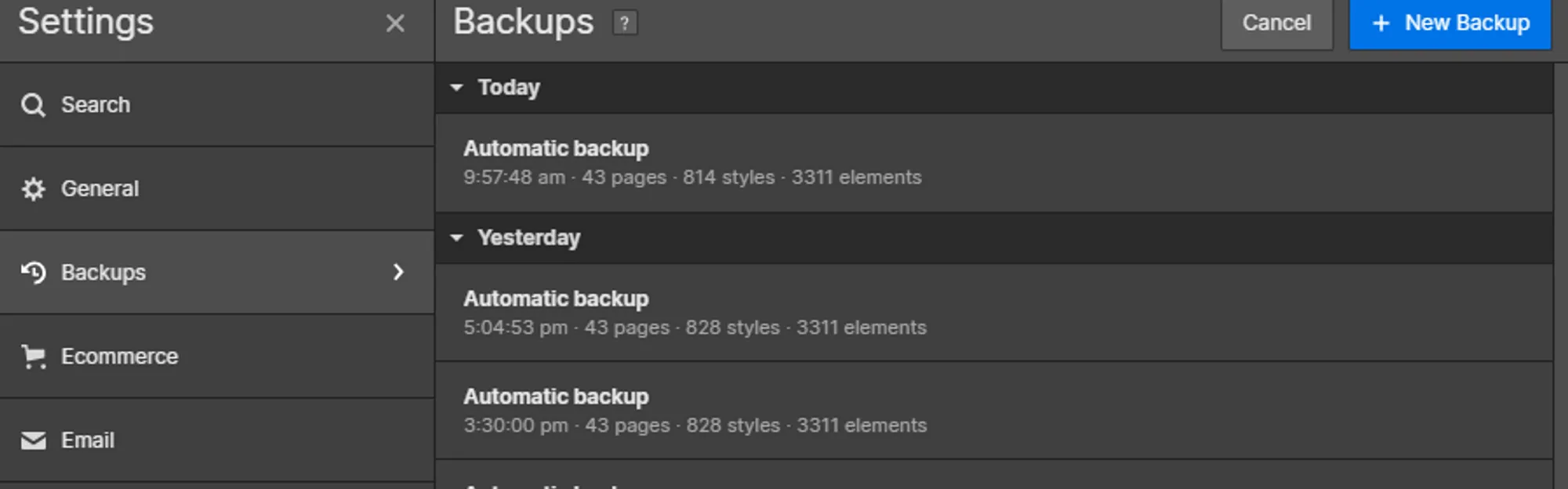Image resolution: width=1568 pixels, height=489 pixels.
Task: Click the backups list vertical scrollbar
Action: point(1560,274)
